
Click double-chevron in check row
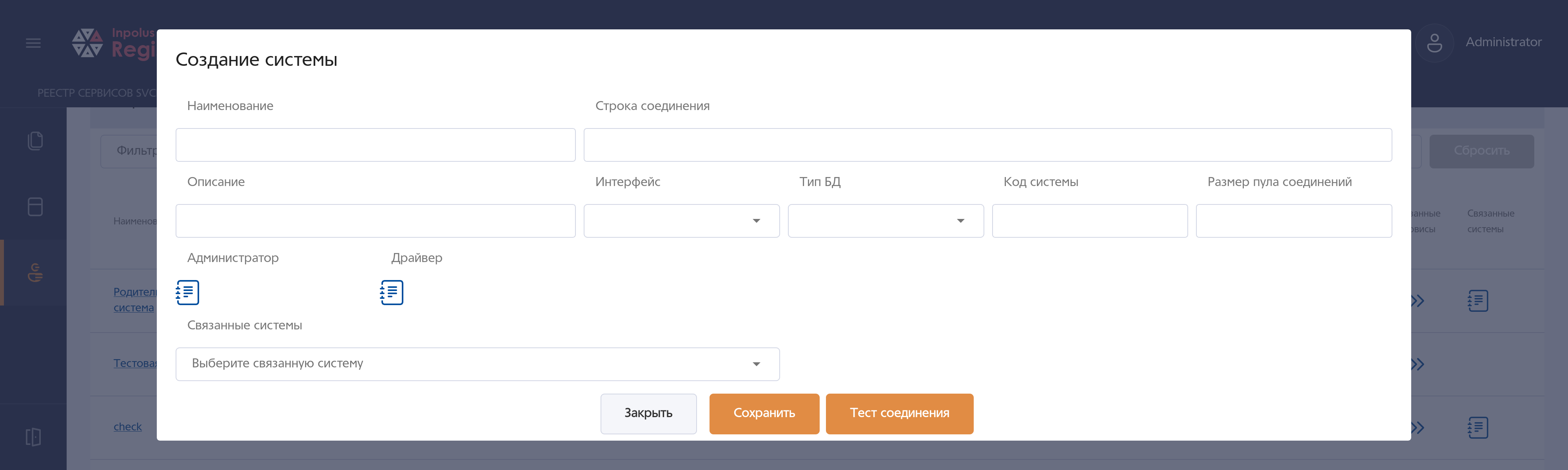tap(1417, 427)
